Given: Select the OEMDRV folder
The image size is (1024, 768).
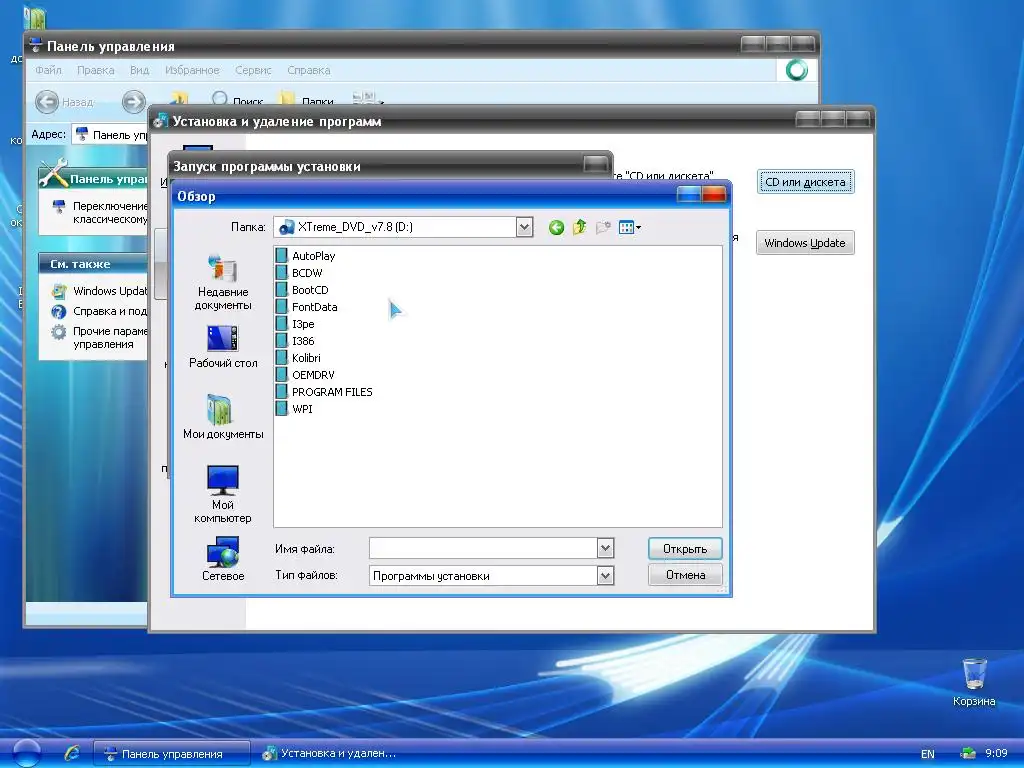Looking at the screenshot, I should pyautogui.click(x=306, y=375).
